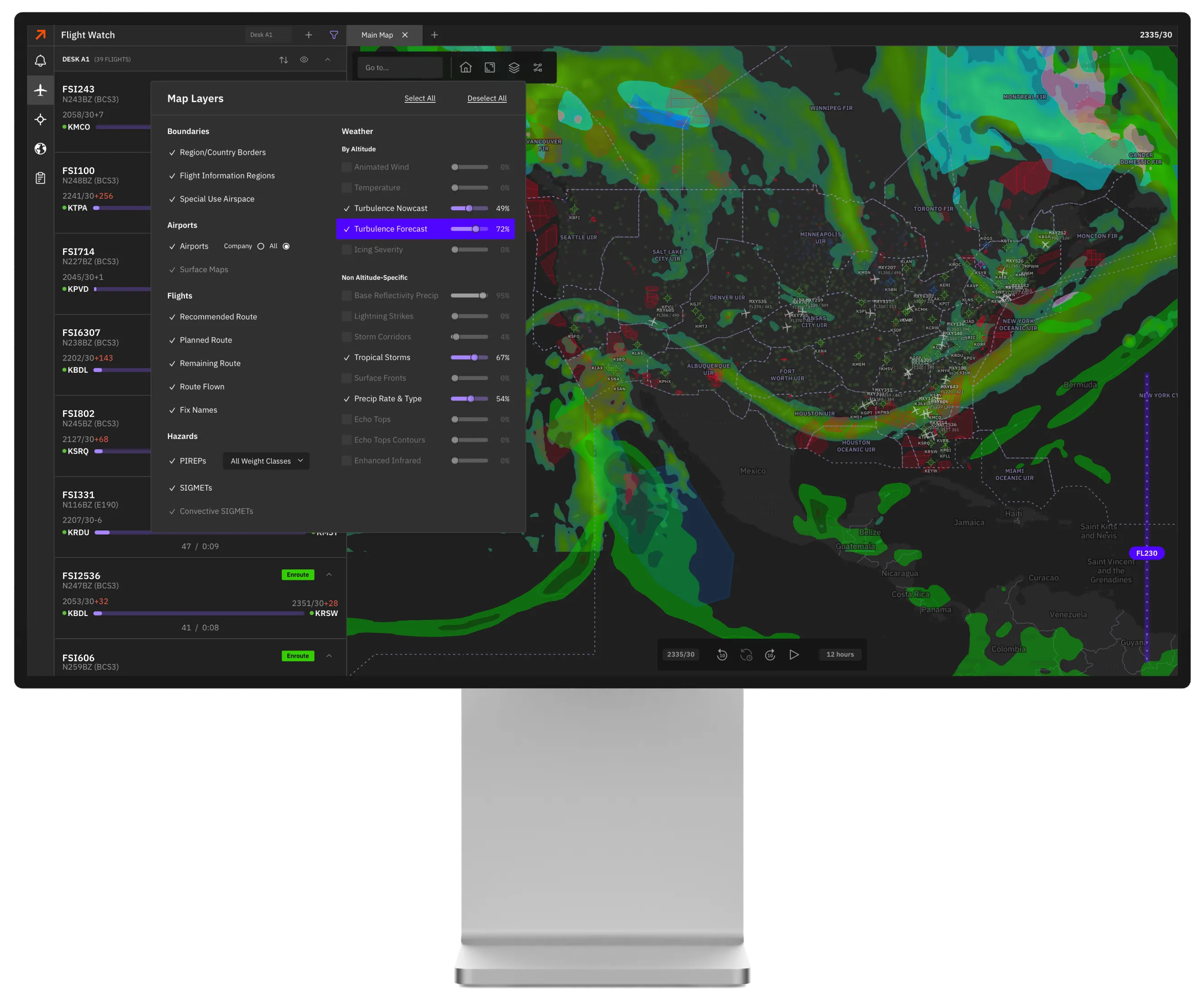Image resolution: width=1204 pixels, height=1001 pixels.
Task: Switch to the Main Map tab
Action: pos(377,35)
